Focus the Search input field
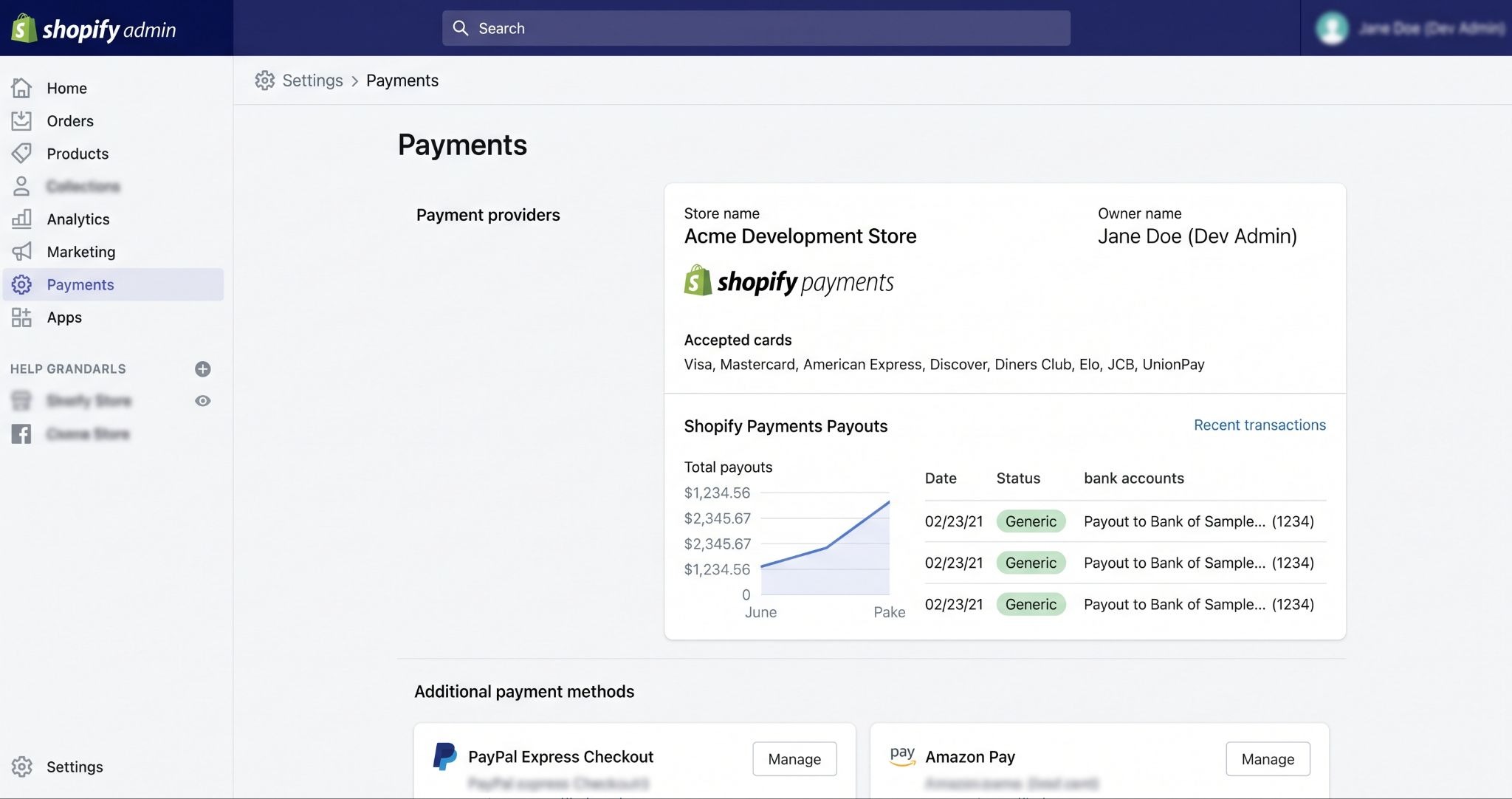1512x799 pixels. pyautogui.click(x=756, y=28)
